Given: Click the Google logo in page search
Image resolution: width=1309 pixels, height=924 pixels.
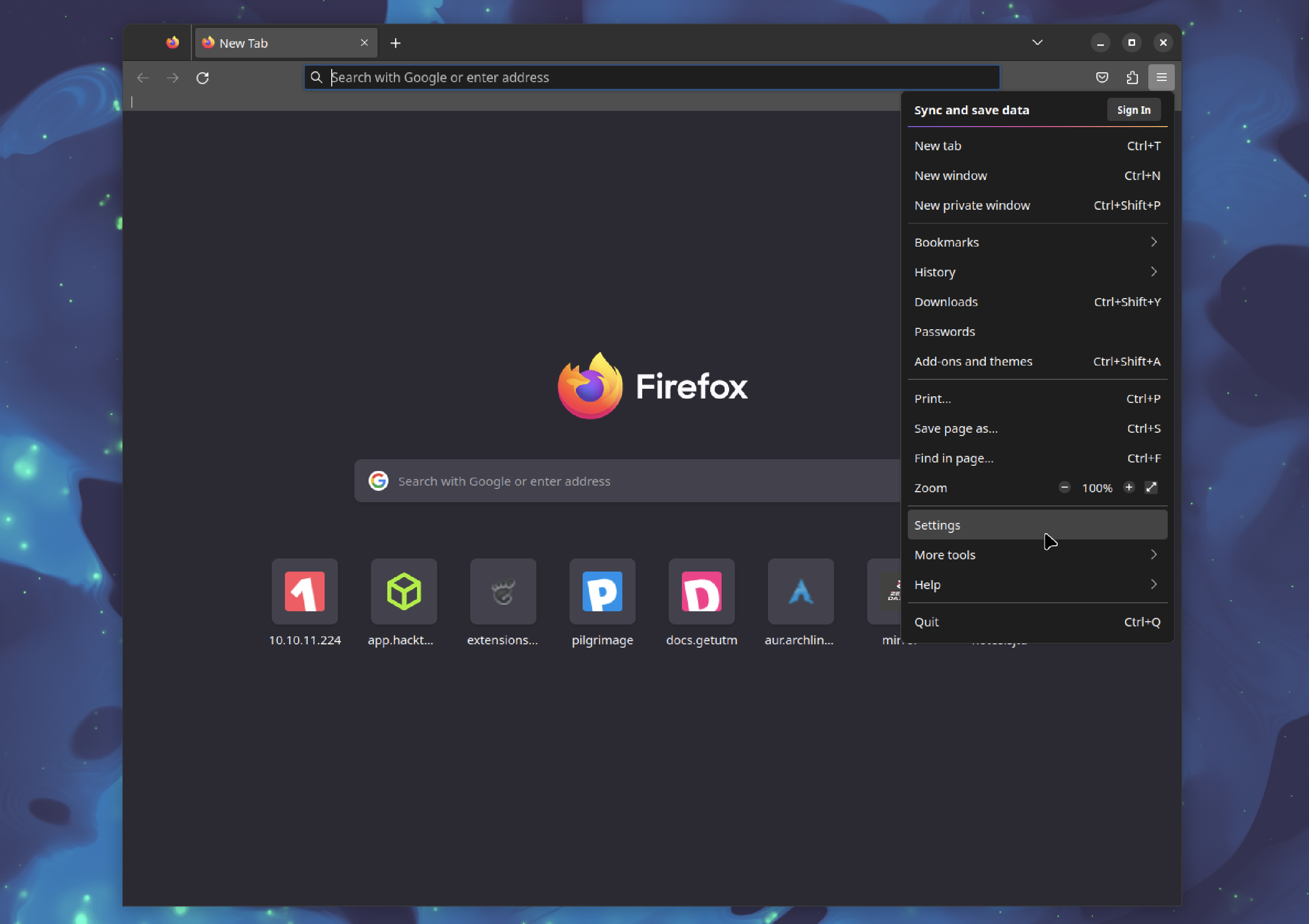Looking at the screenshot, I should pyautogui.click(x=378, y=481).
